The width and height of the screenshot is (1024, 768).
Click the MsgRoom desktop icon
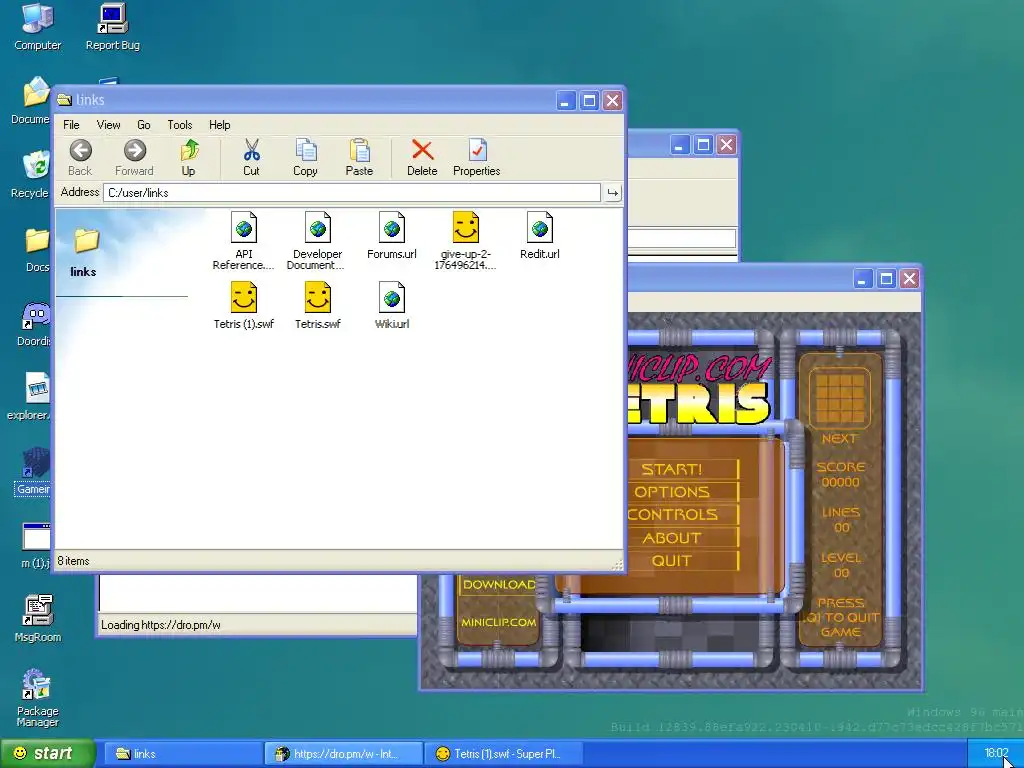pyautogui.click(x=38, y=618)
